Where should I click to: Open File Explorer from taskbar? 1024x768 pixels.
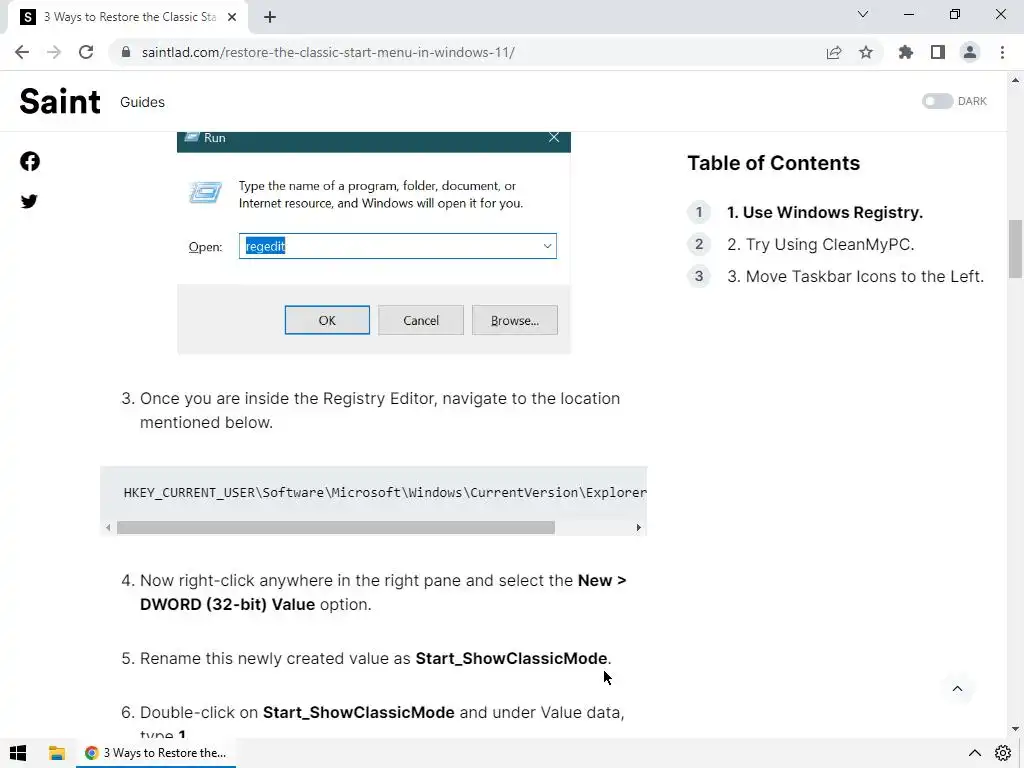tap(57, 753)
